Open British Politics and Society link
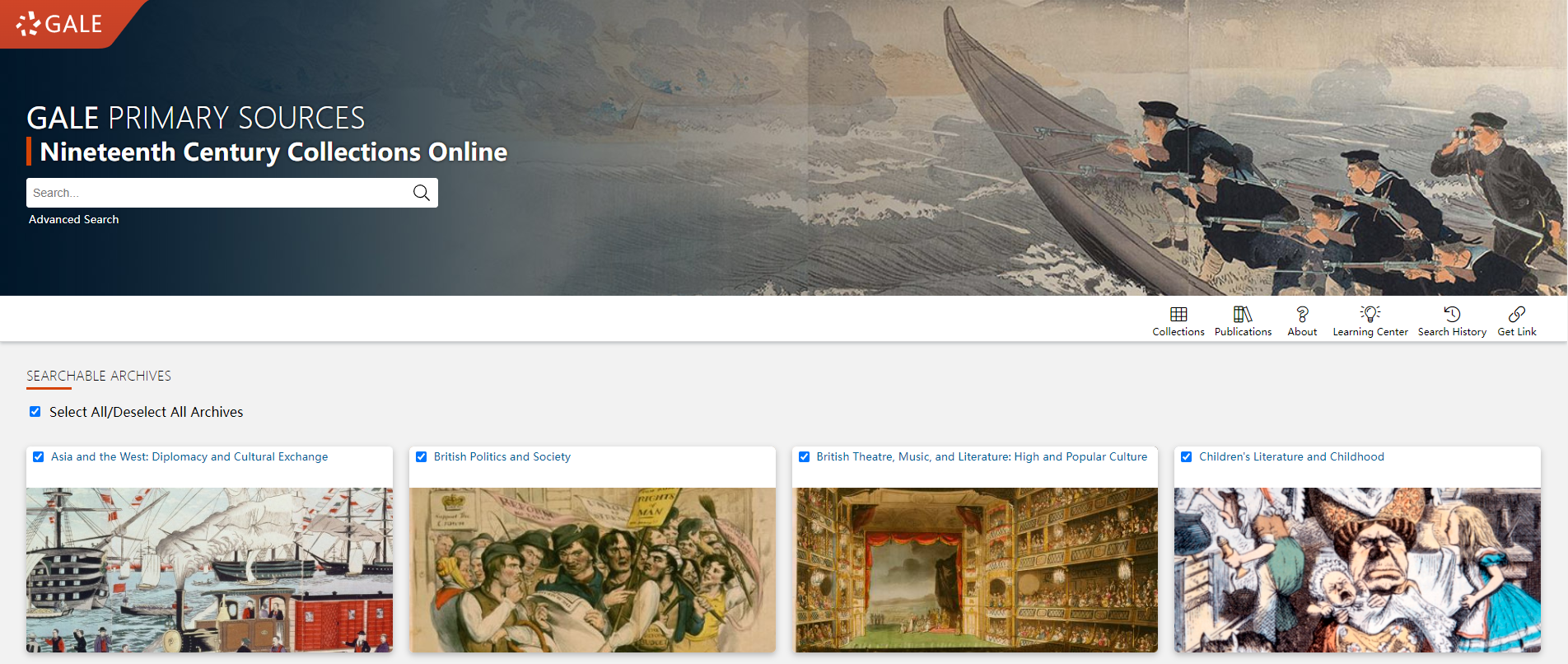Image resolution: width=1568 pixels, height=664 pixels. [x=502, y=456]
